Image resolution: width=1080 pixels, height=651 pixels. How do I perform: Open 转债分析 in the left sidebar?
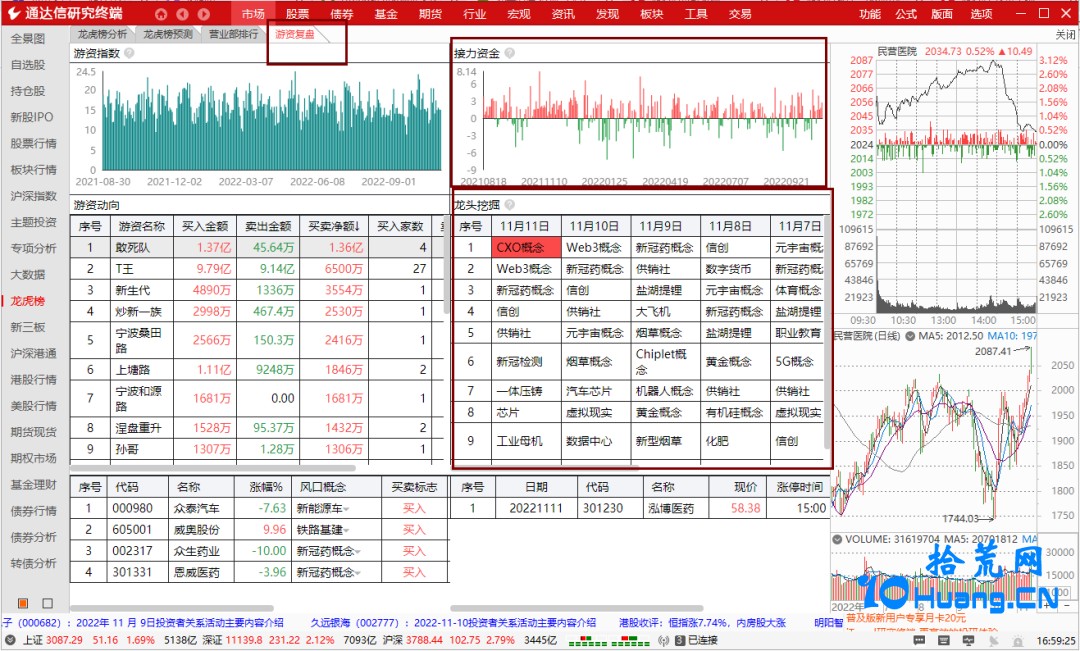(34, 564)
